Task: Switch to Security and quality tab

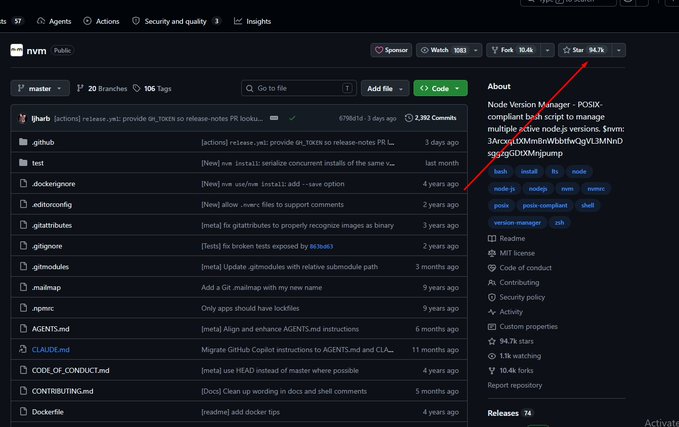Action: 176,21
